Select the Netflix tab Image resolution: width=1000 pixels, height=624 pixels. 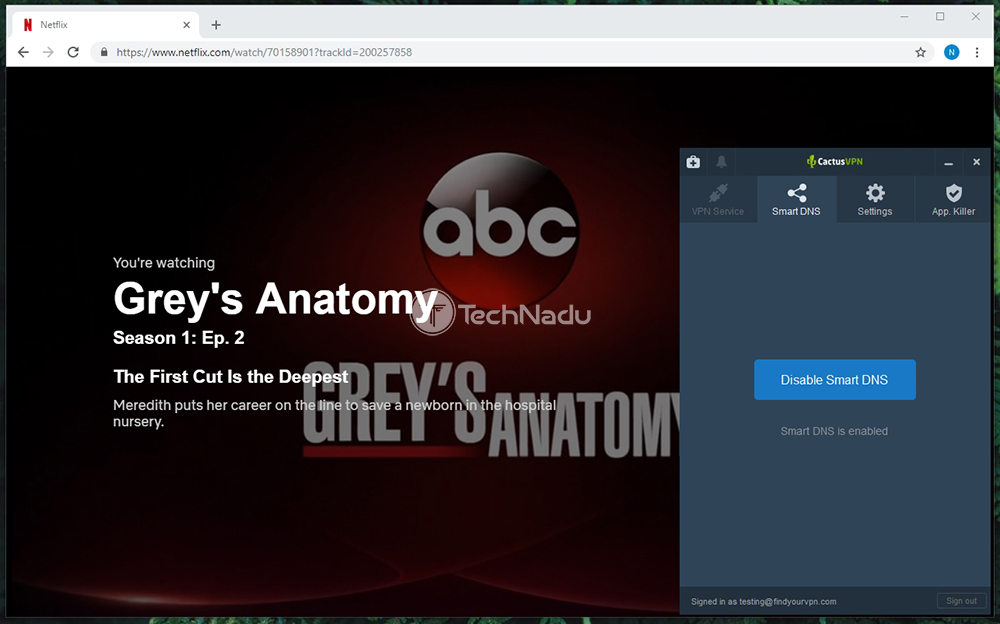[106, 25]
